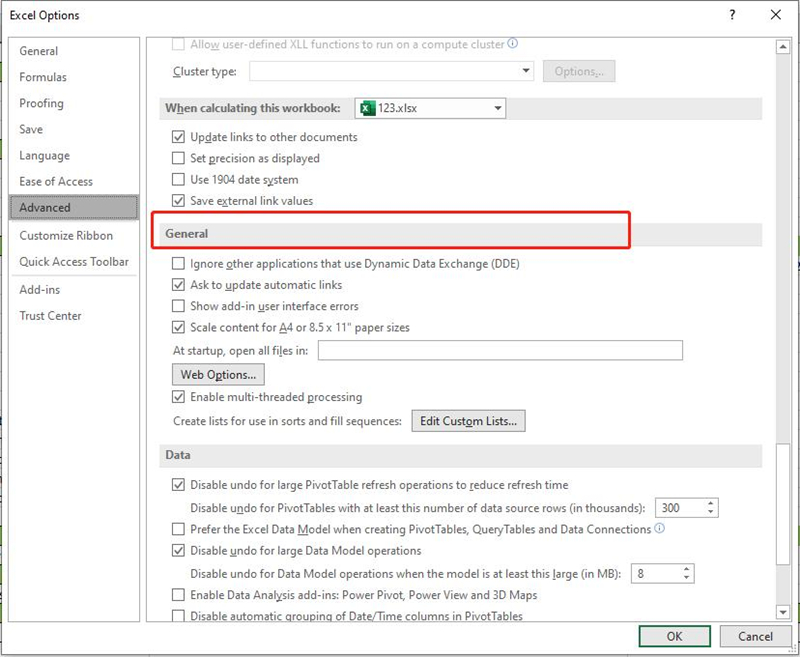Toggle Enable multi-threaded processing checkbox
The width and height of the screenshot is (800, 657).
[179, 397]
